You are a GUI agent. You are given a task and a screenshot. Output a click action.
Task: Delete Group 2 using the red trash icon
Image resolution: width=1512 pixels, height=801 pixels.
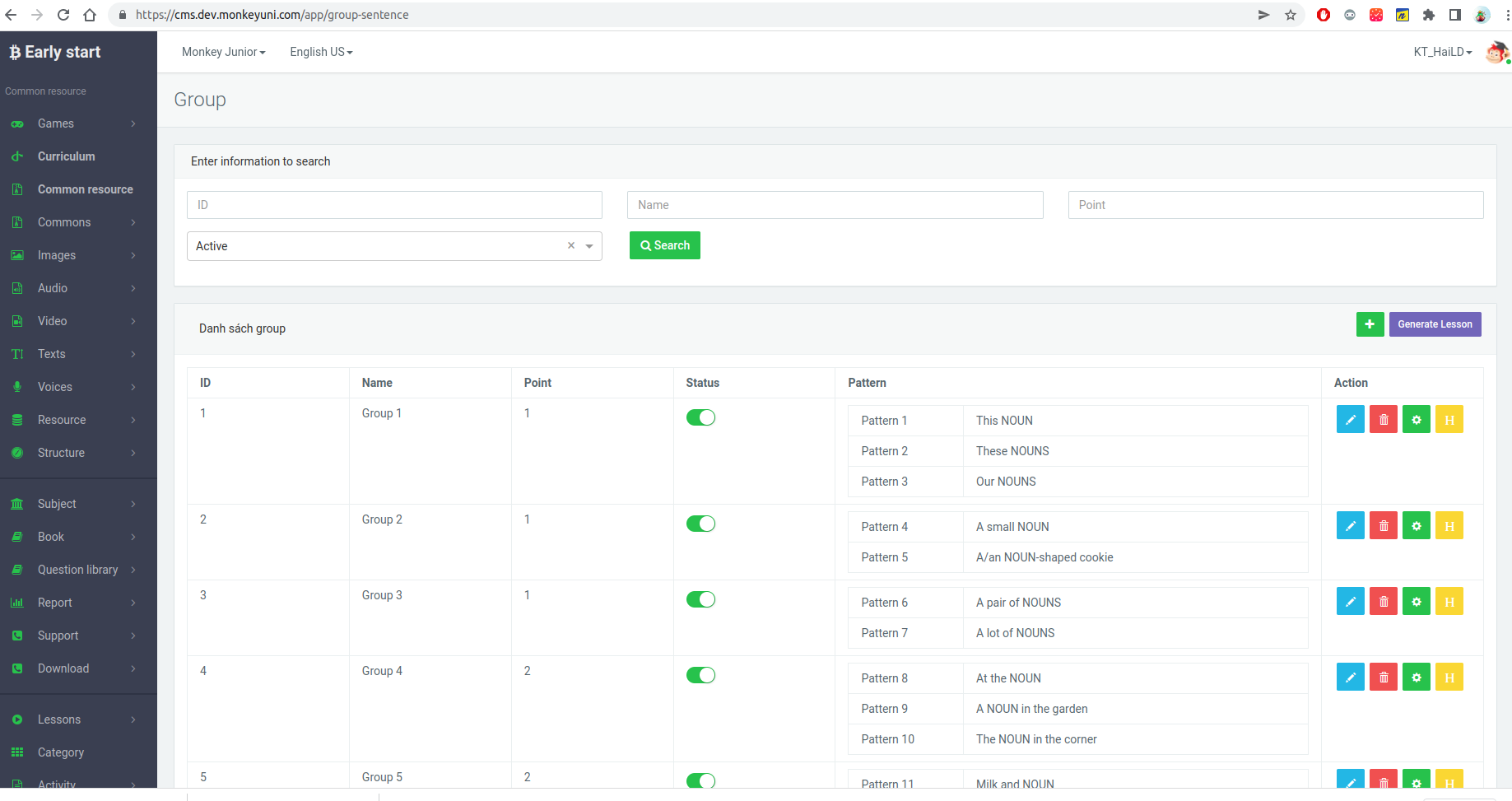[x=1383, y=526]
